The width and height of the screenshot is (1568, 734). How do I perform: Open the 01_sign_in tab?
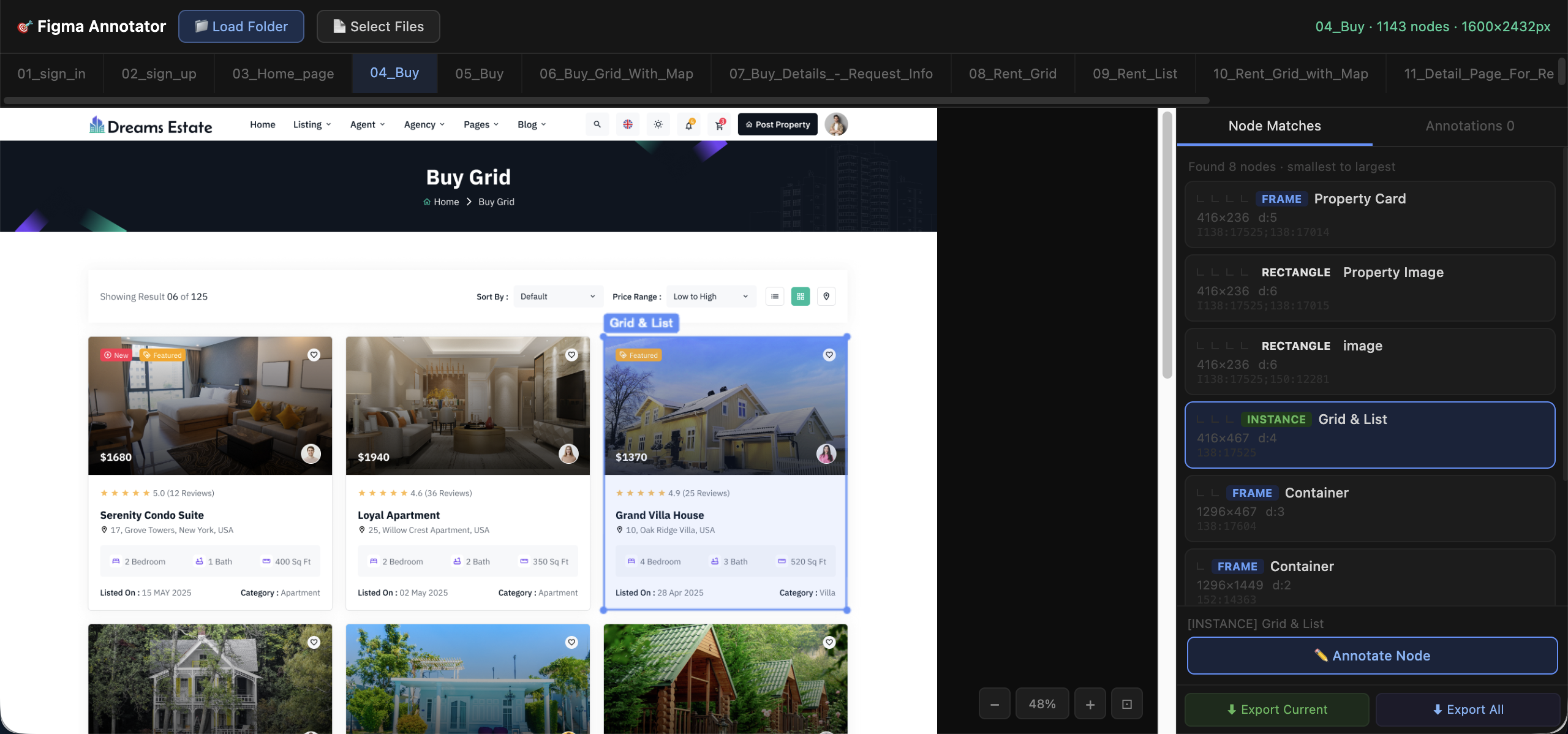point(51,74)
